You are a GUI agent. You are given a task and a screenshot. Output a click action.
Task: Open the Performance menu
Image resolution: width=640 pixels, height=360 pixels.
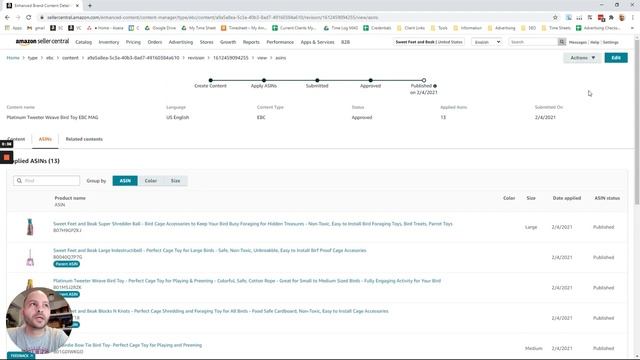coord(280,42)
